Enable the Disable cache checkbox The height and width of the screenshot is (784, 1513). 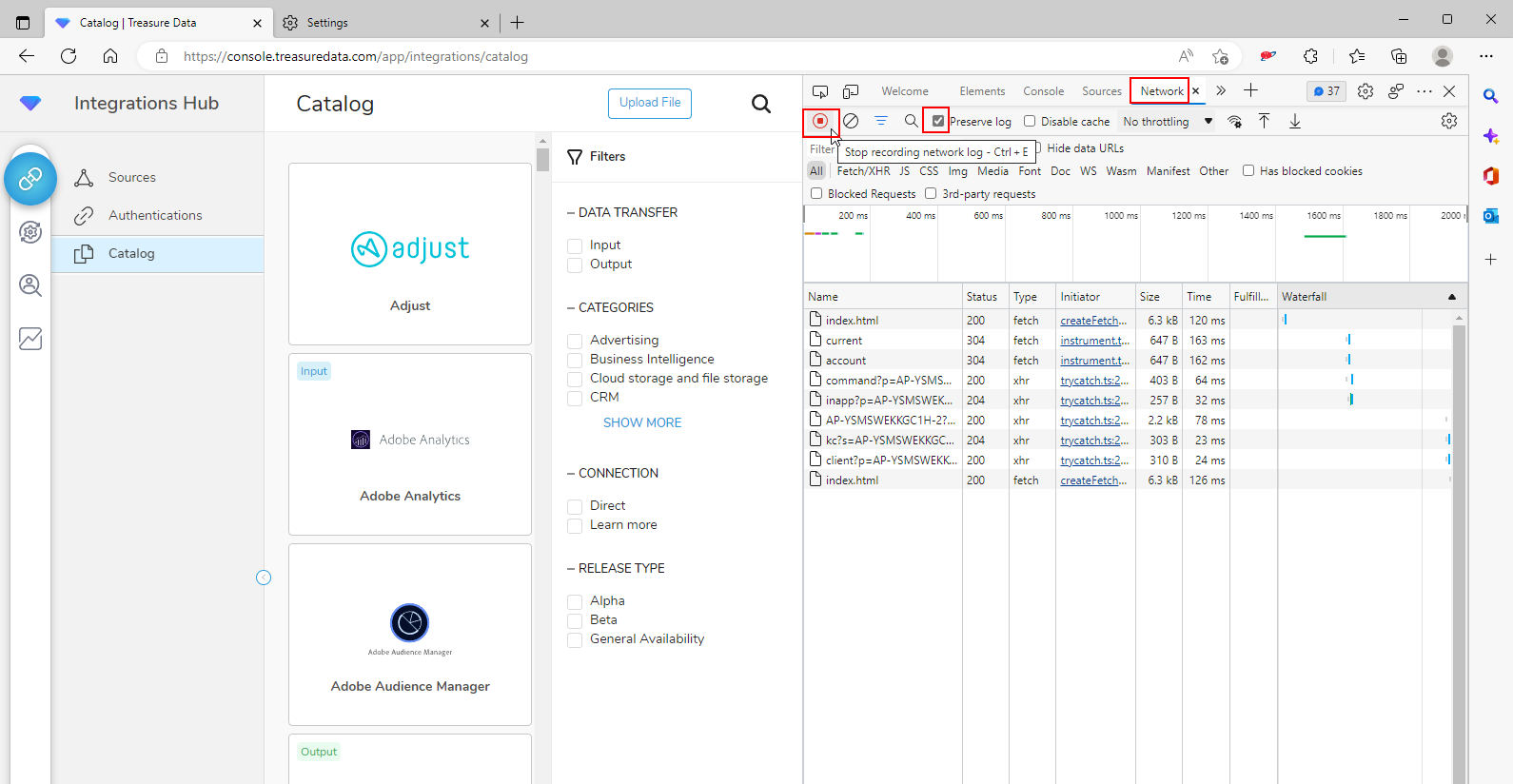(1030, 121)
